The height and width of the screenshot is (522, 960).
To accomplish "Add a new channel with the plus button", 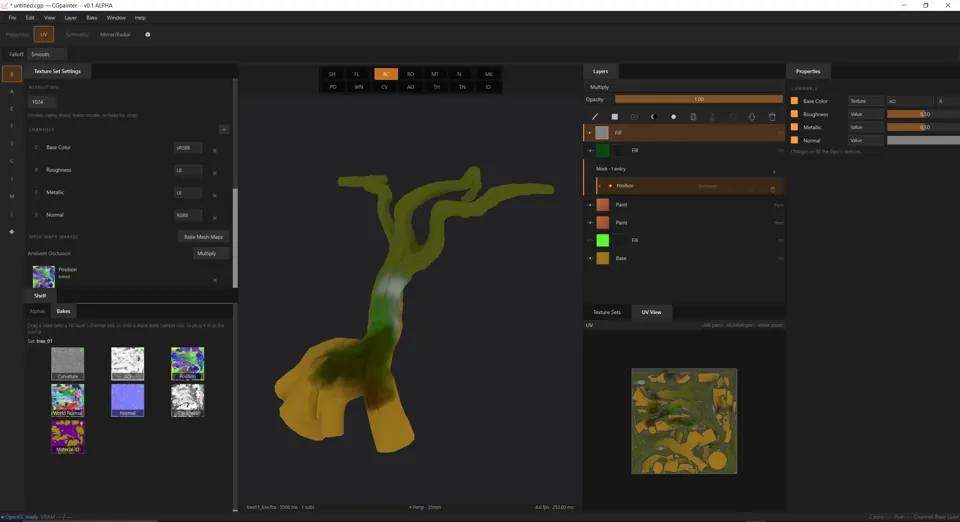I will pyautogui.click(x=223, y=130).
